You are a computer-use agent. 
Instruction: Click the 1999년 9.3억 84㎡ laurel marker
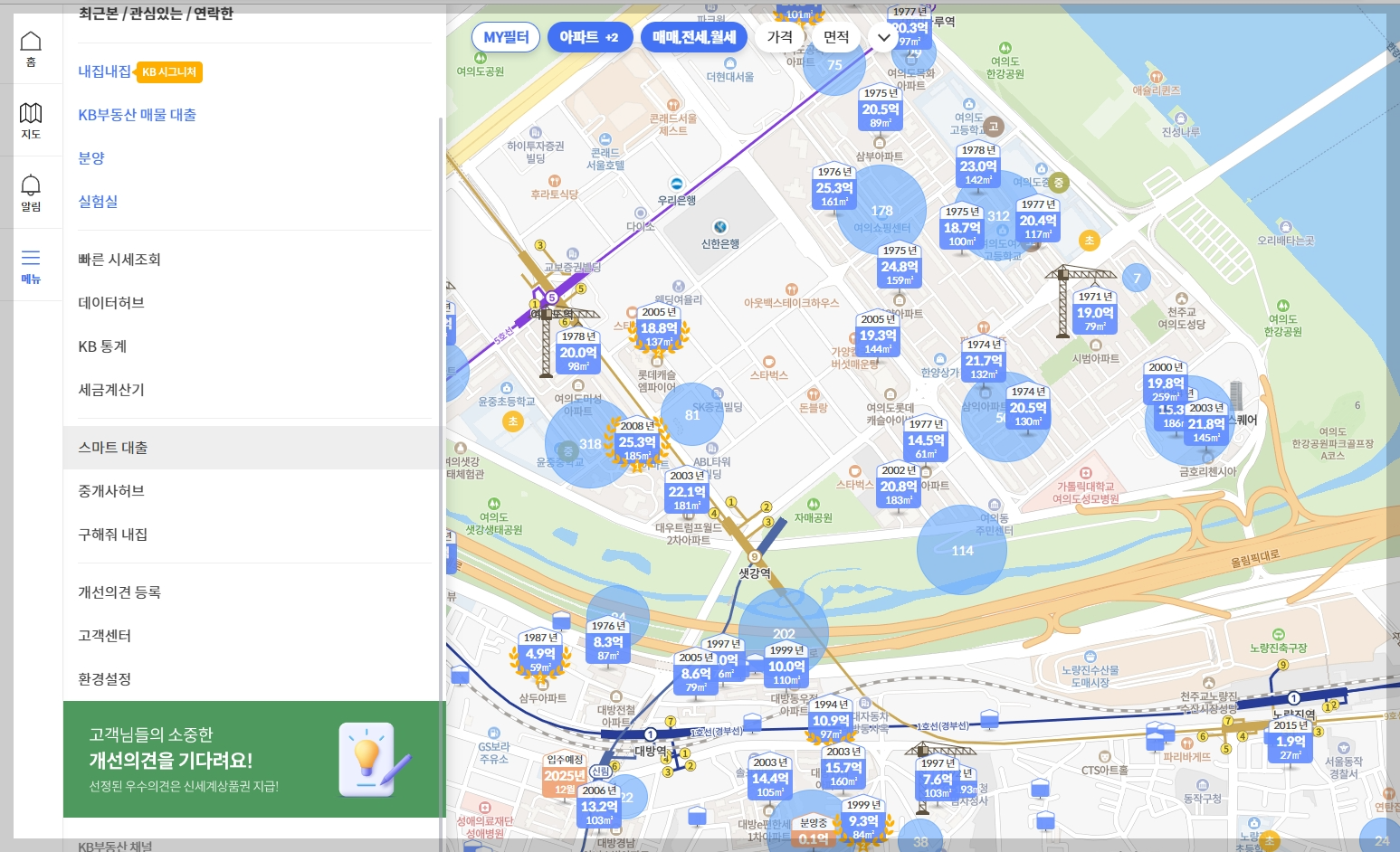(x=863, y=820)
